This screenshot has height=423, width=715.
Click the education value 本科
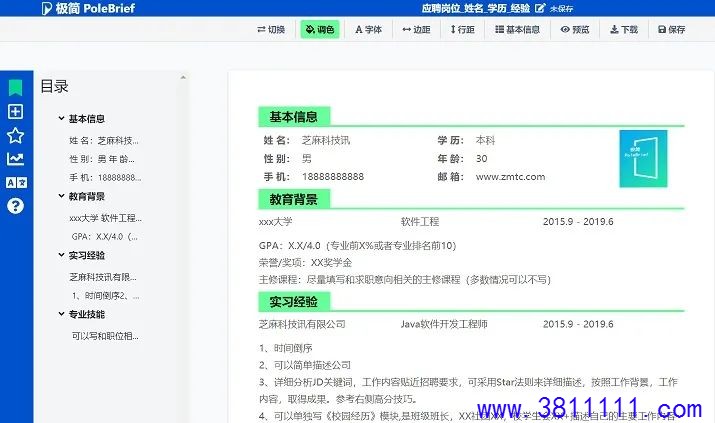485,140
